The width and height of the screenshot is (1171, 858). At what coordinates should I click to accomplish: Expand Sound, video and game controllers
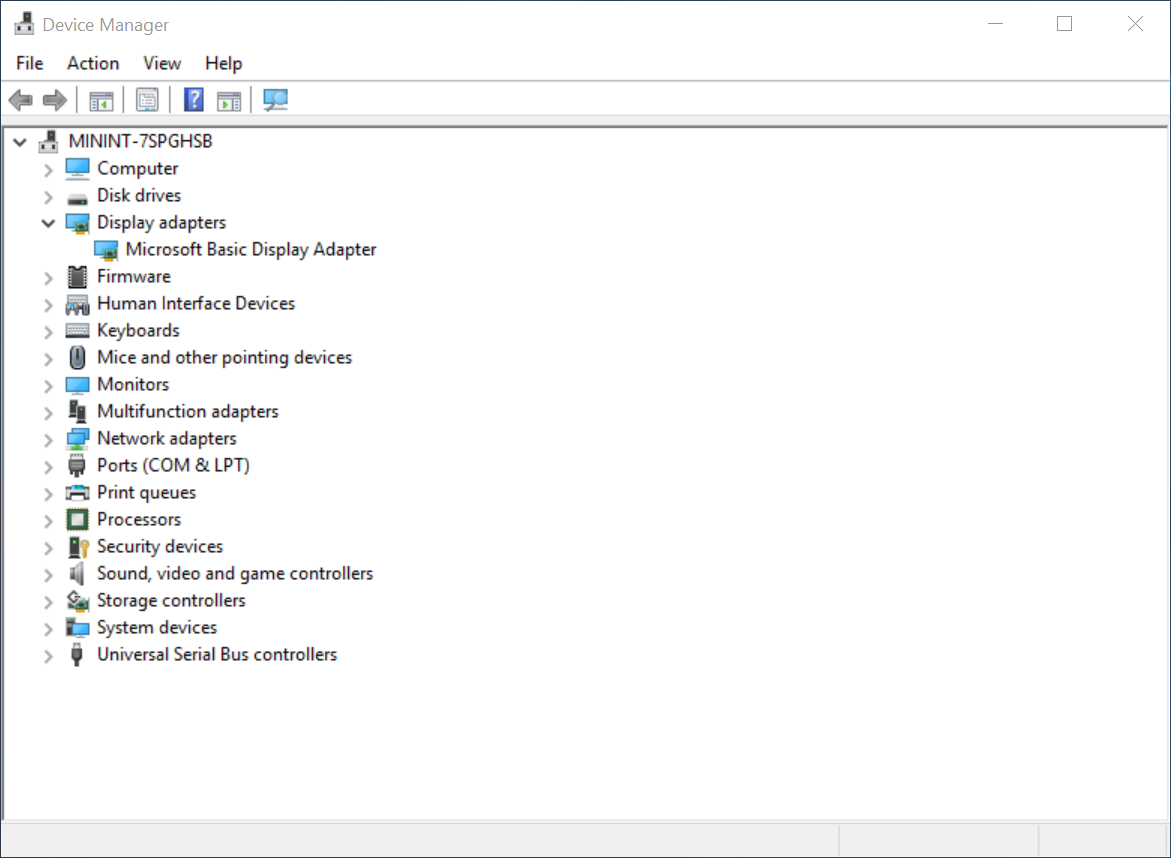tap(49, 575)
